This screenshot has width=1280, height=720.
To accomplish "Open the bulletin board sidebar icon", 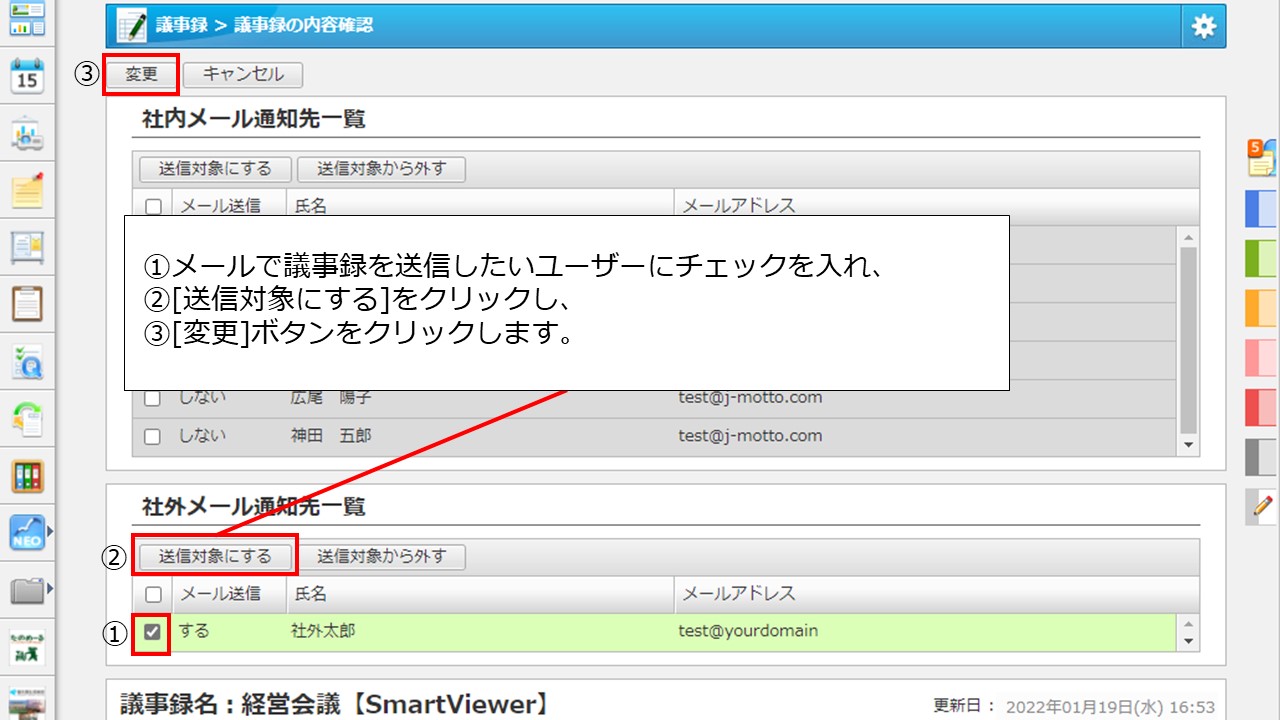I will point(27,247).
